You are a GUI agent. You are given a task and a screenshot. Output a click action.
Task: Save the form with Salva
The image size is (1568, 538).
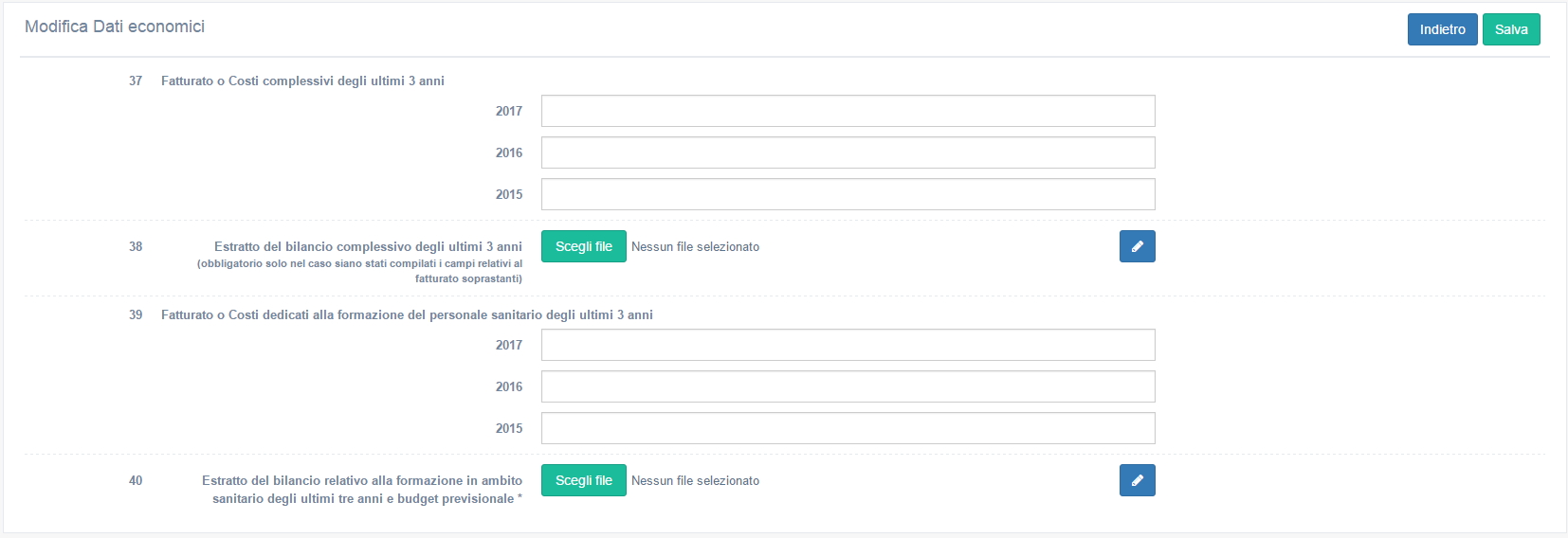[x=1511, y=29]
